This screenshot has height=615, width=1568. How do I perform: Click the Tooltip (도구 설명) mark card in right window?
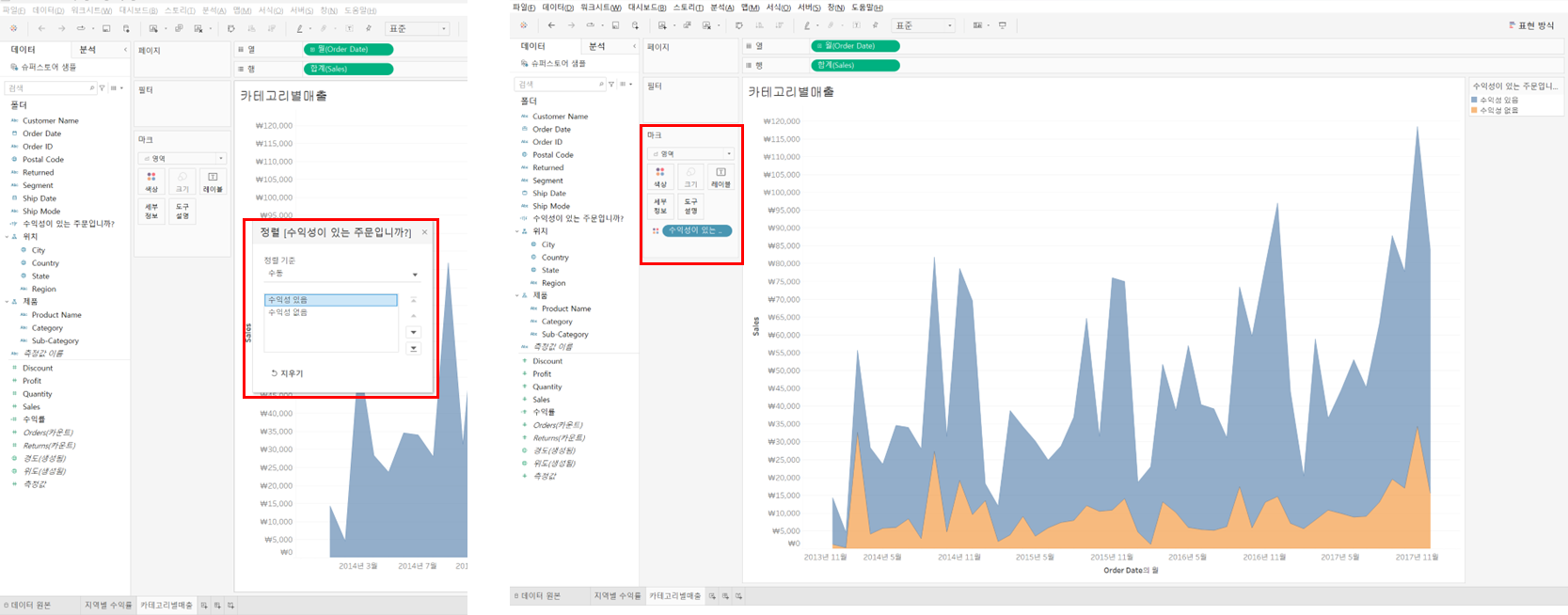[x=690, y=206]
